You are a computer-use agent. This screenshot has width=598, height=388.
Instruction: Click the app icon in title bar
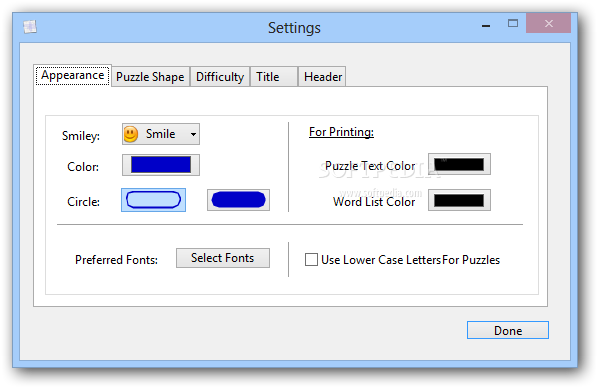pyautogui.click(x=30, y=27)
